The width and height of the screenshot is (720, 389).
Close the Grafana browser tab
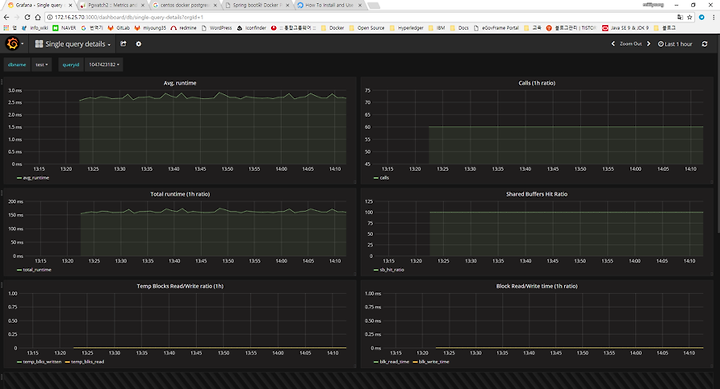(70, 5)
